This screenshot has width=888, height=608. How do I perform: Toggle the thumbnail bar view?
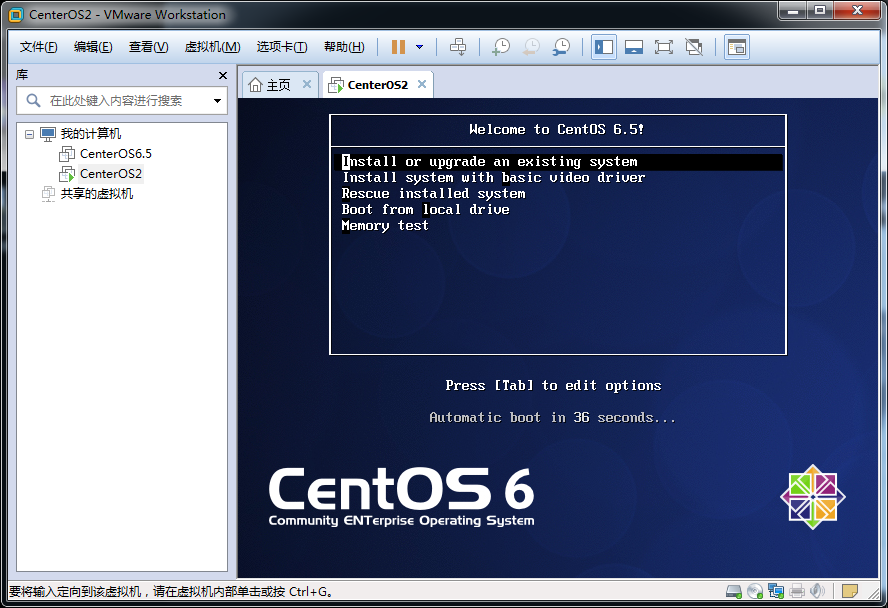coord(634,47)
